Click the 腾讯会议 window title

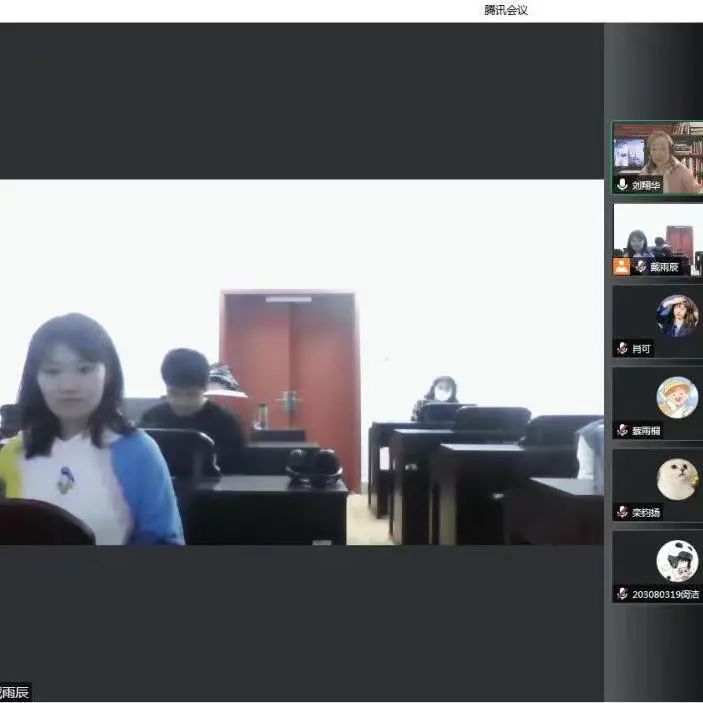(505, 10)
